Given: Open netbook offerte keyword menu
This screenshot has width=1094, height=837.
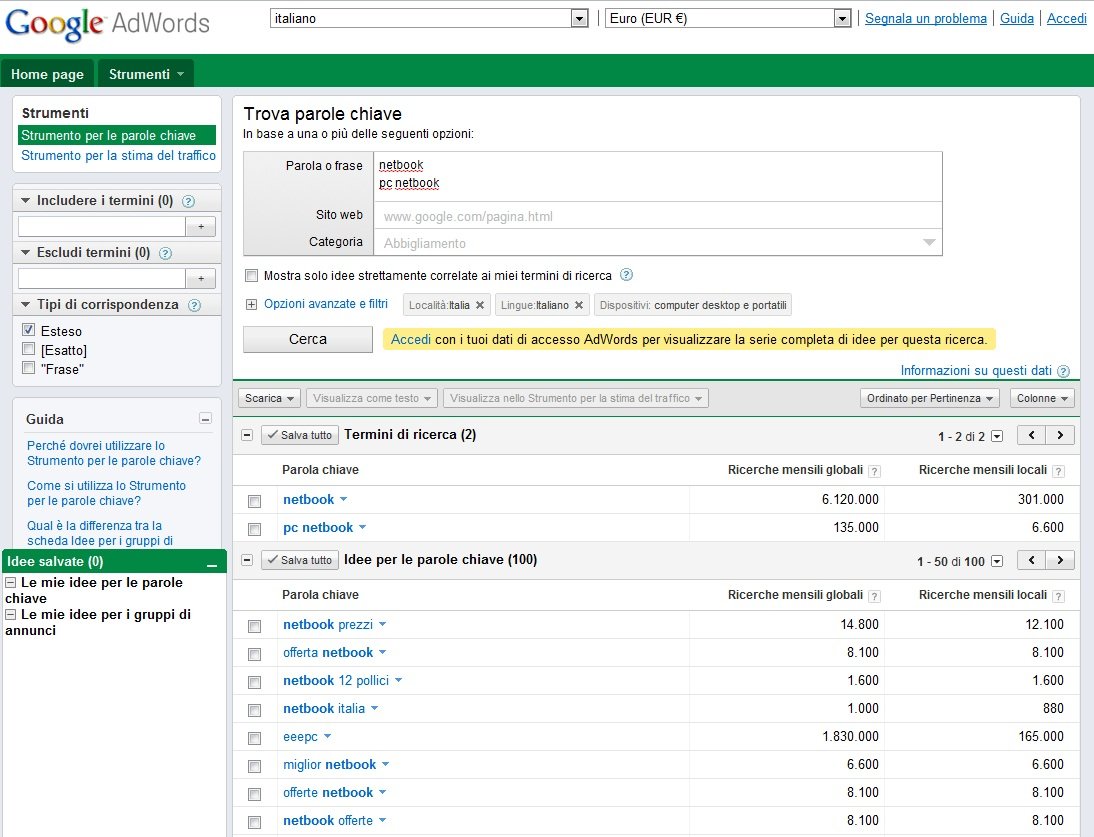Looking at the screenshot, I should [382, 821].
